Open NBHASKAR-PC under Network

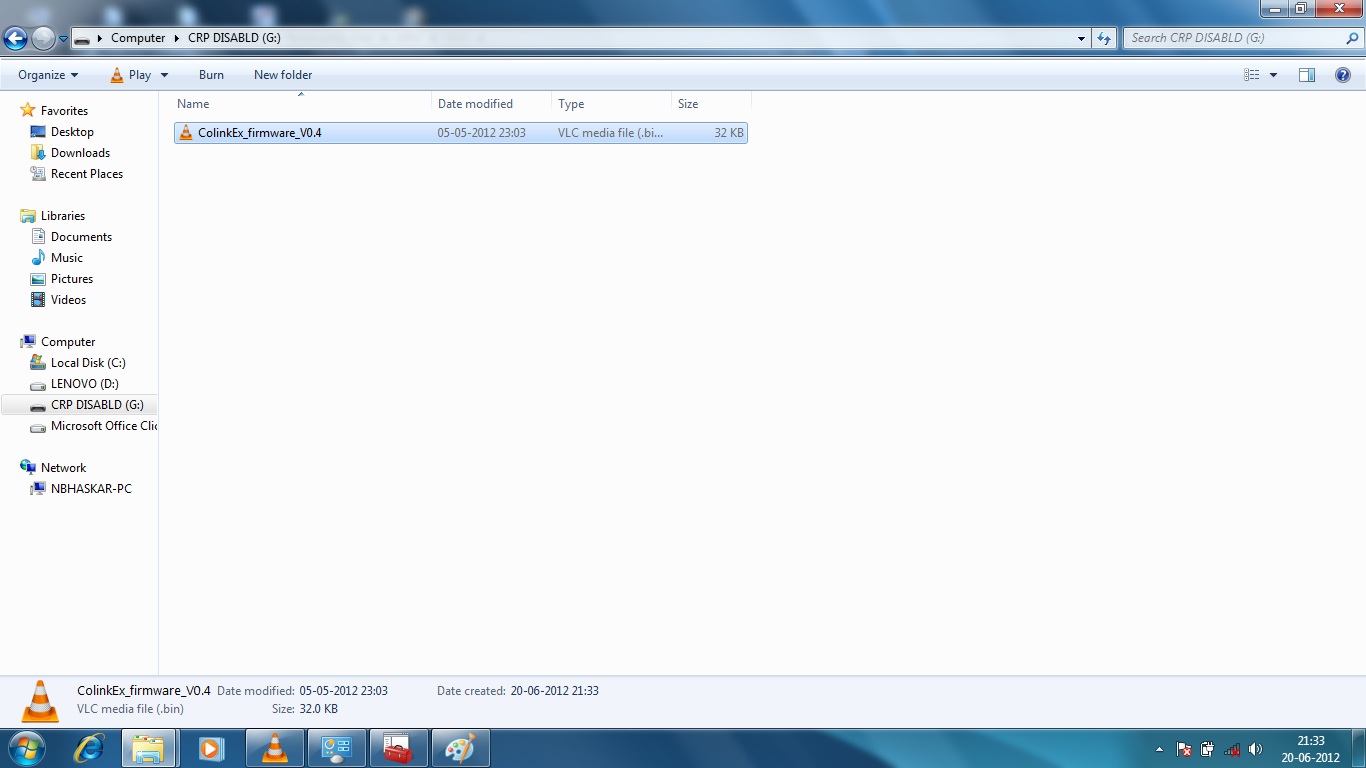(91, 489)
